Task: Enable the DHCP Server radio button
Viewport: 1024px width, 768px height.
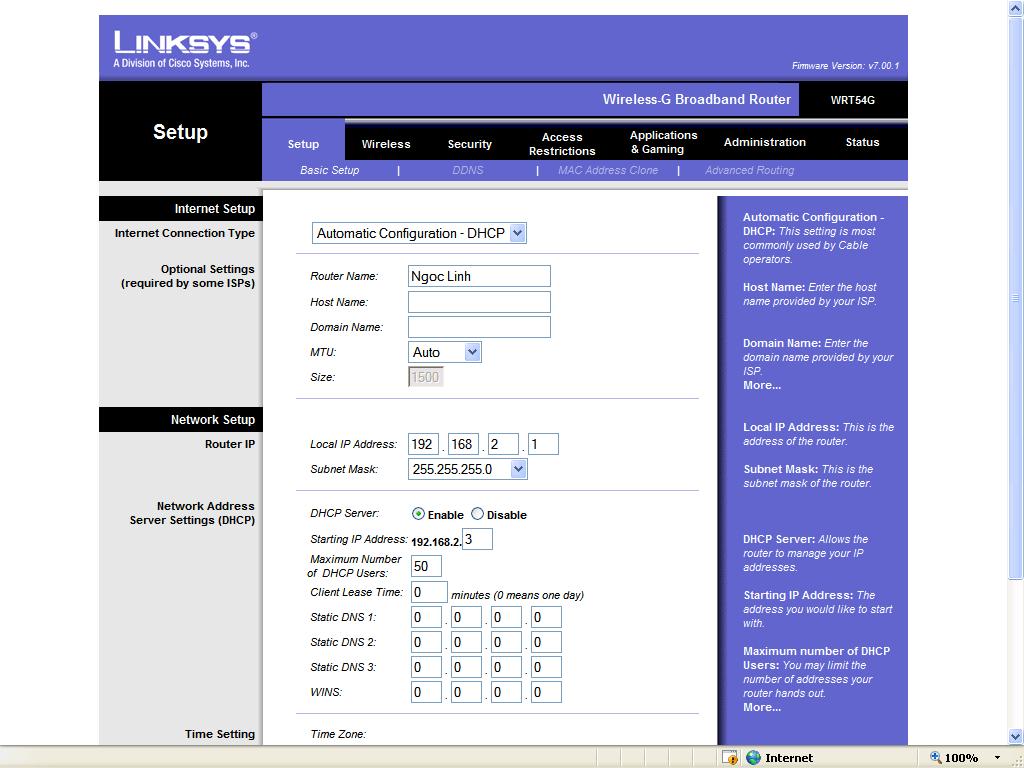Action: click(418, 514)
